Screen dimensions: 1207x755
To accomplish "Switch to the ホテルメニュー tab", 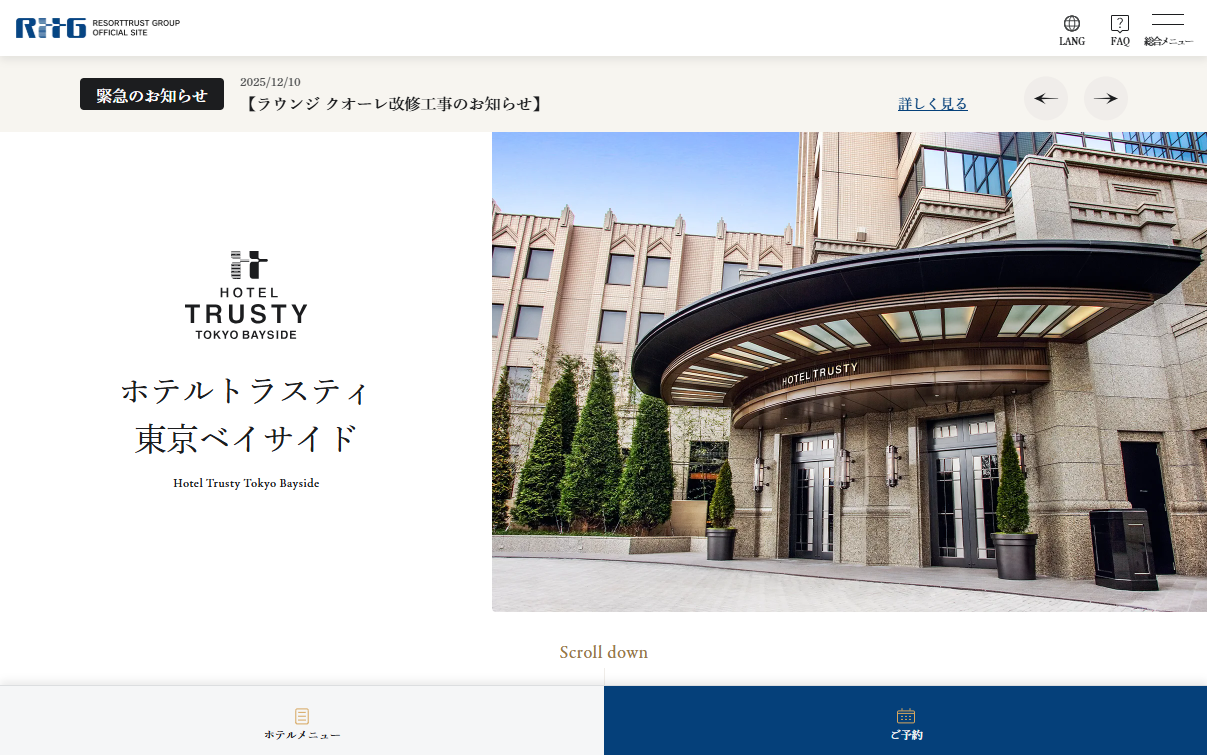I will (x=302, y=721).
